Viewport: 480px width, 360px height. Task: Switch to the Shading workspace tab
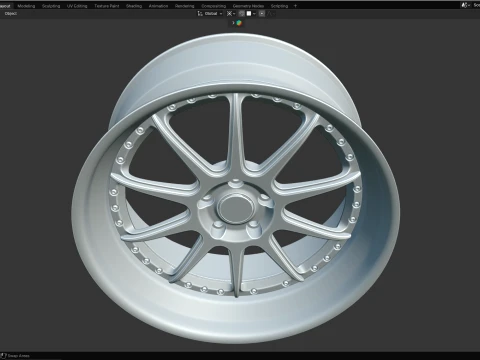tap(134, 6)
